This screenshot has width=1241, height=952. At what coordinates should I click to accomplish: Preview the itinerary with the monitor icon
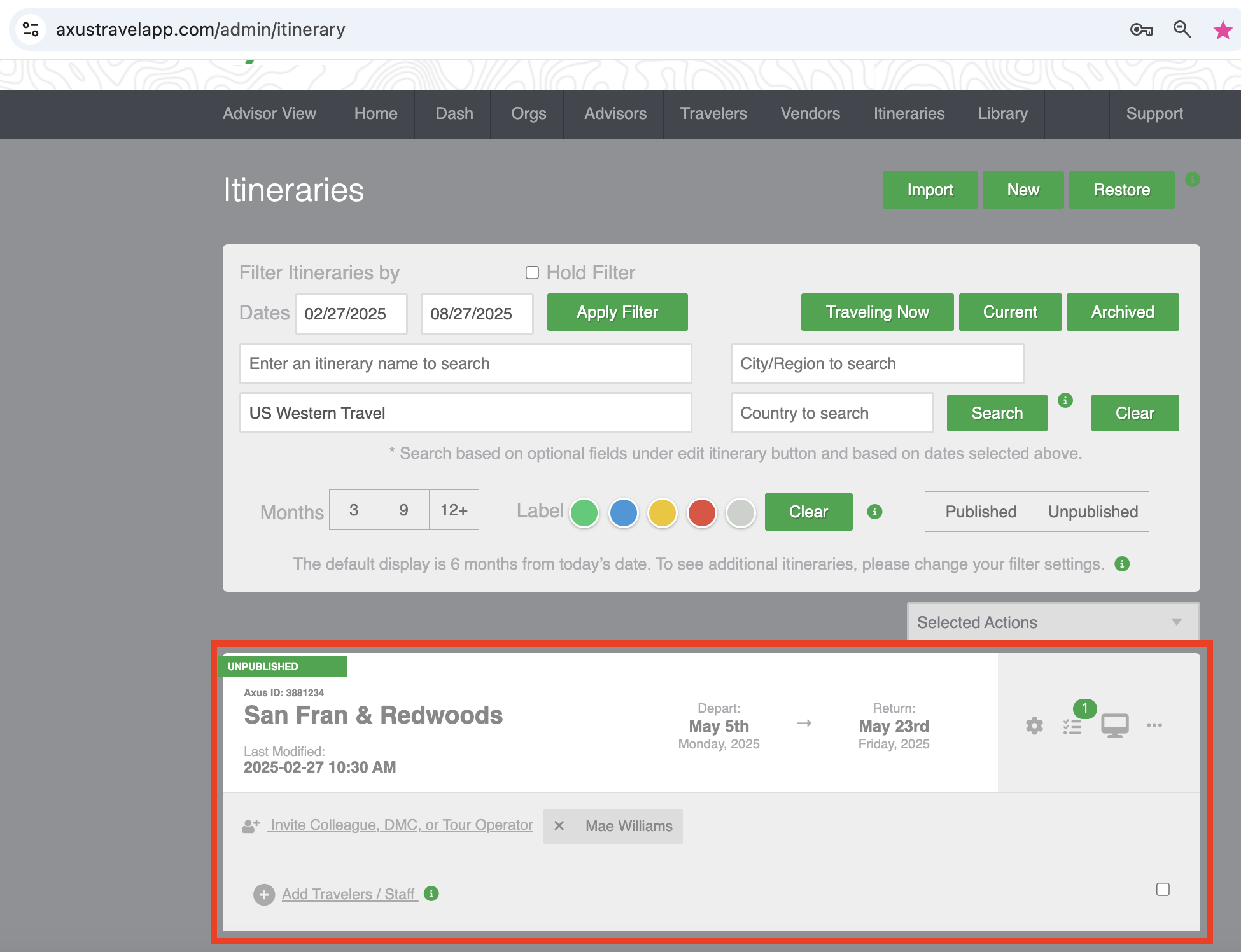tap(1115, 725)
